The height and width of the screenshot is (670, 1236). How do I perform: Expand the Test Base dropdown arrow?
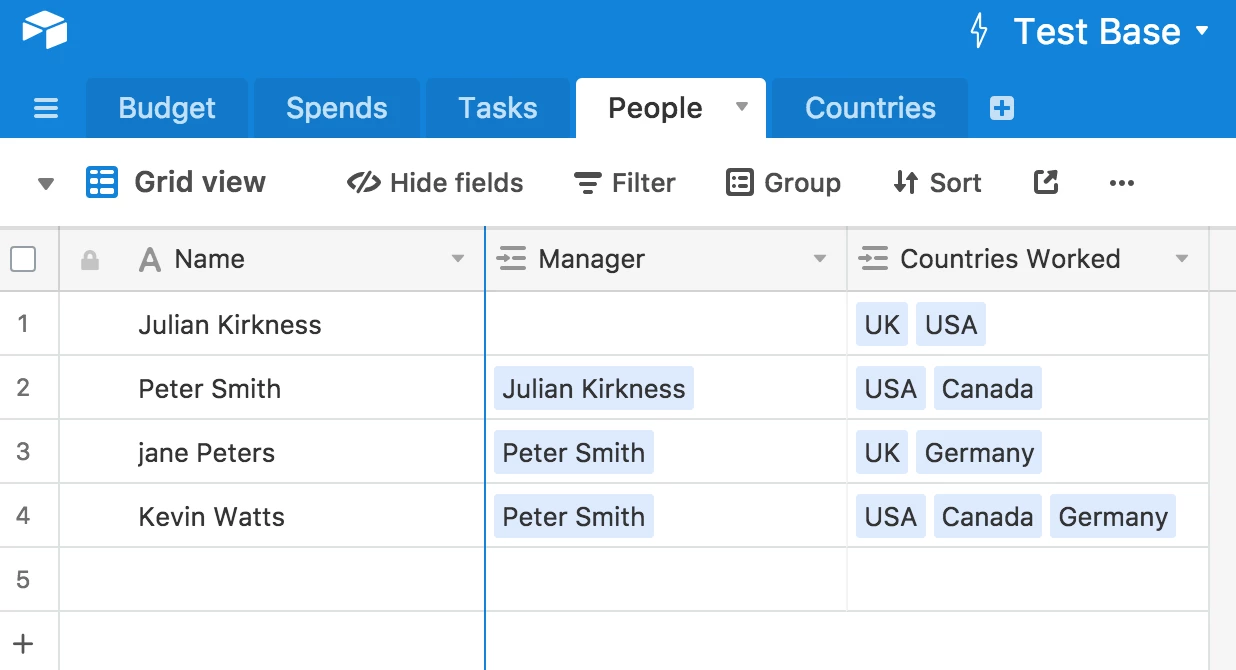pos(1202,31)
